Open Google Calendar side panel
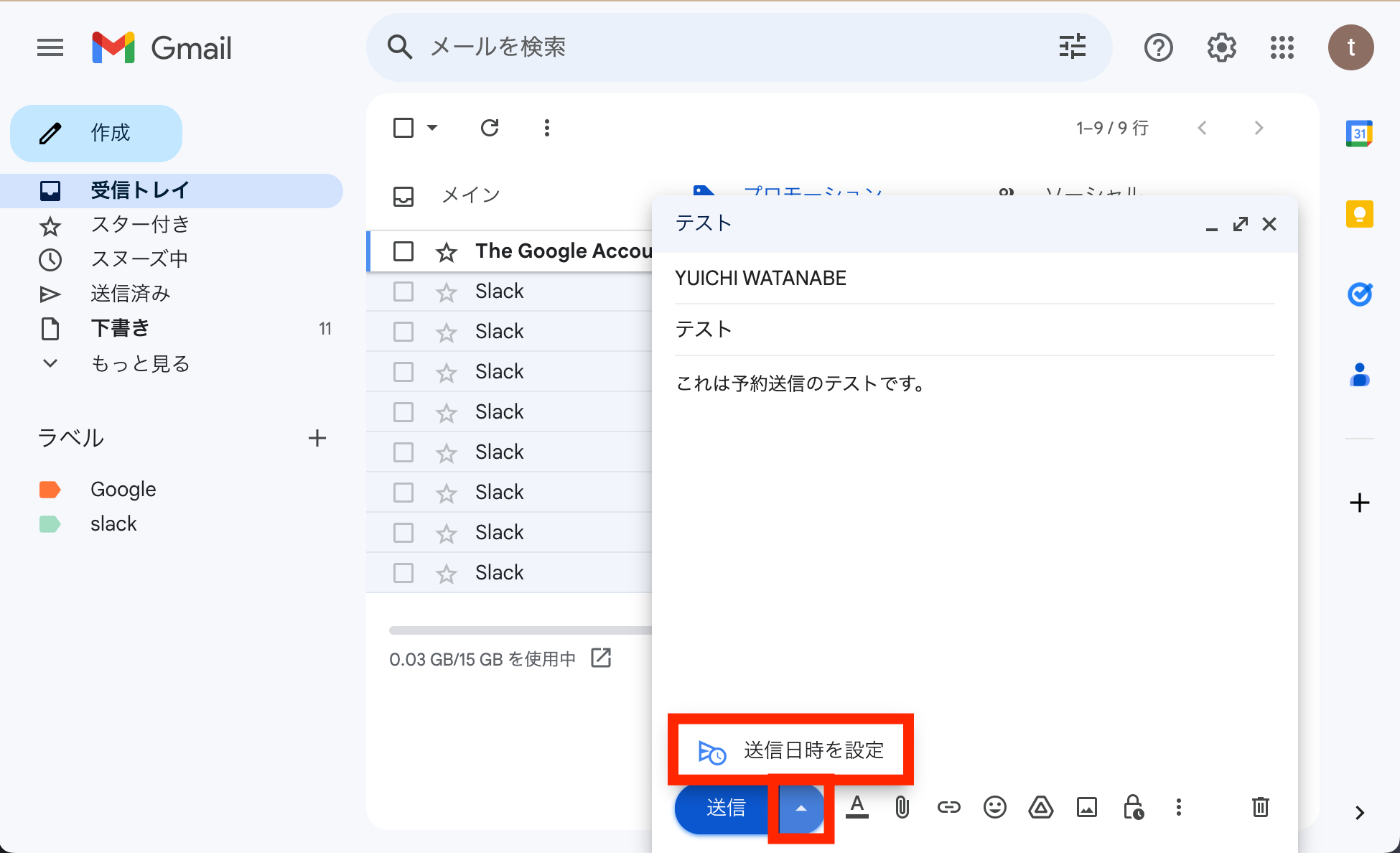The width and height of the screenshot is (1400, 853). pos(1359,134)
